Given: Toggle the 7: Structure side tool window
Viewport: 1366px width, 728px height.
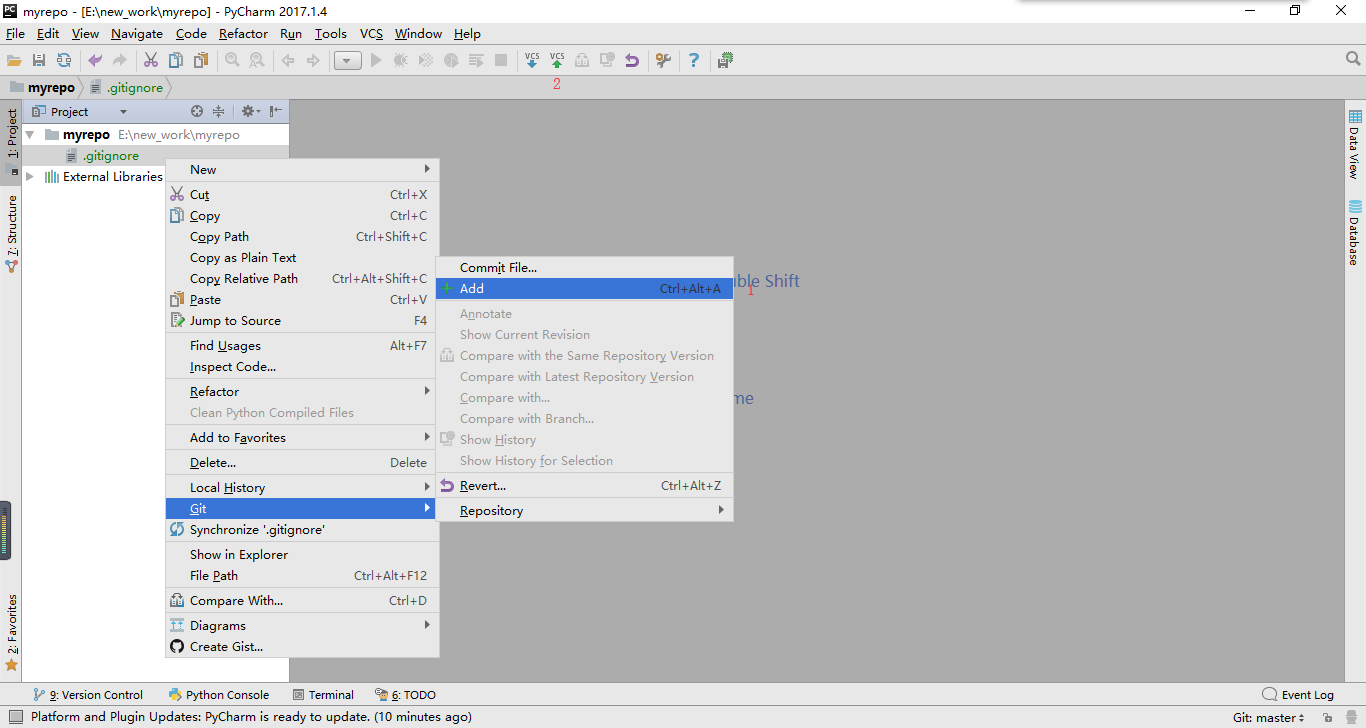Looking at the screenshot, I should tap(12, 234).
